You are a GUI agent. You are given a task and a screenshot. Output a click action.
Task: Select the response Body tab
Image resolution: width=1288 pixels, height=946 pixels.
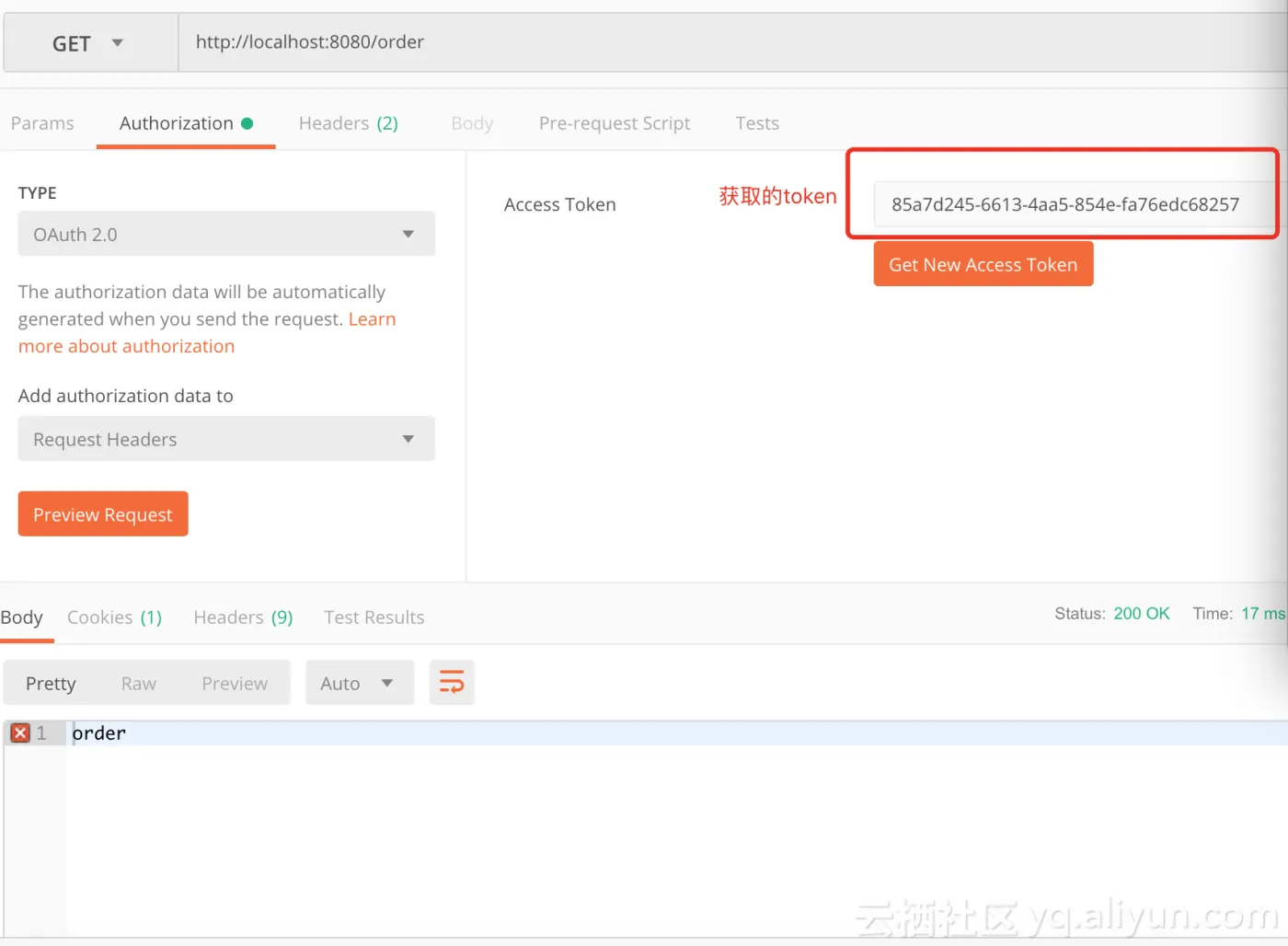(x=22, y=617)
